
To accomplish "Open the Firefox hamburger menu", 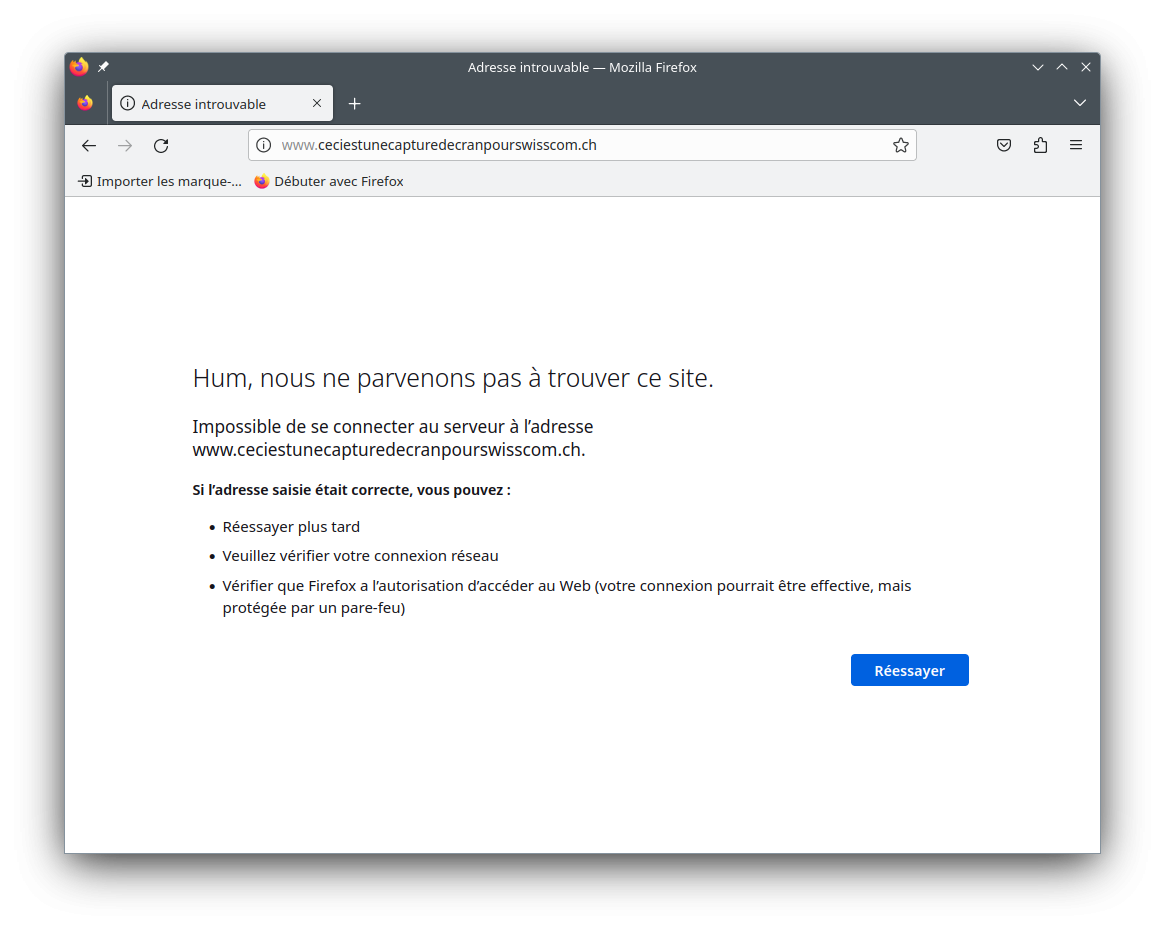I will [x=1076, y=145].
